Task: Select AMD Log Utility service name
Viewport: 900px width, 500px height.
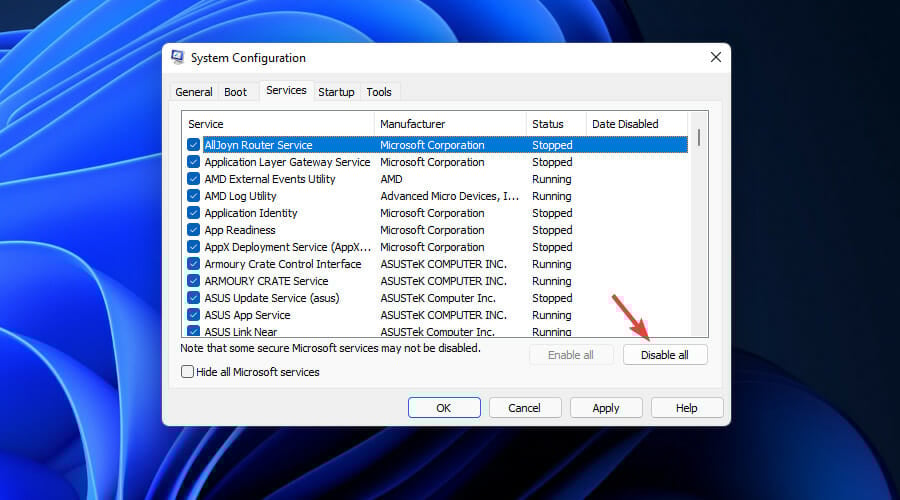Action: pyautogui.click(x=240, y=196)
